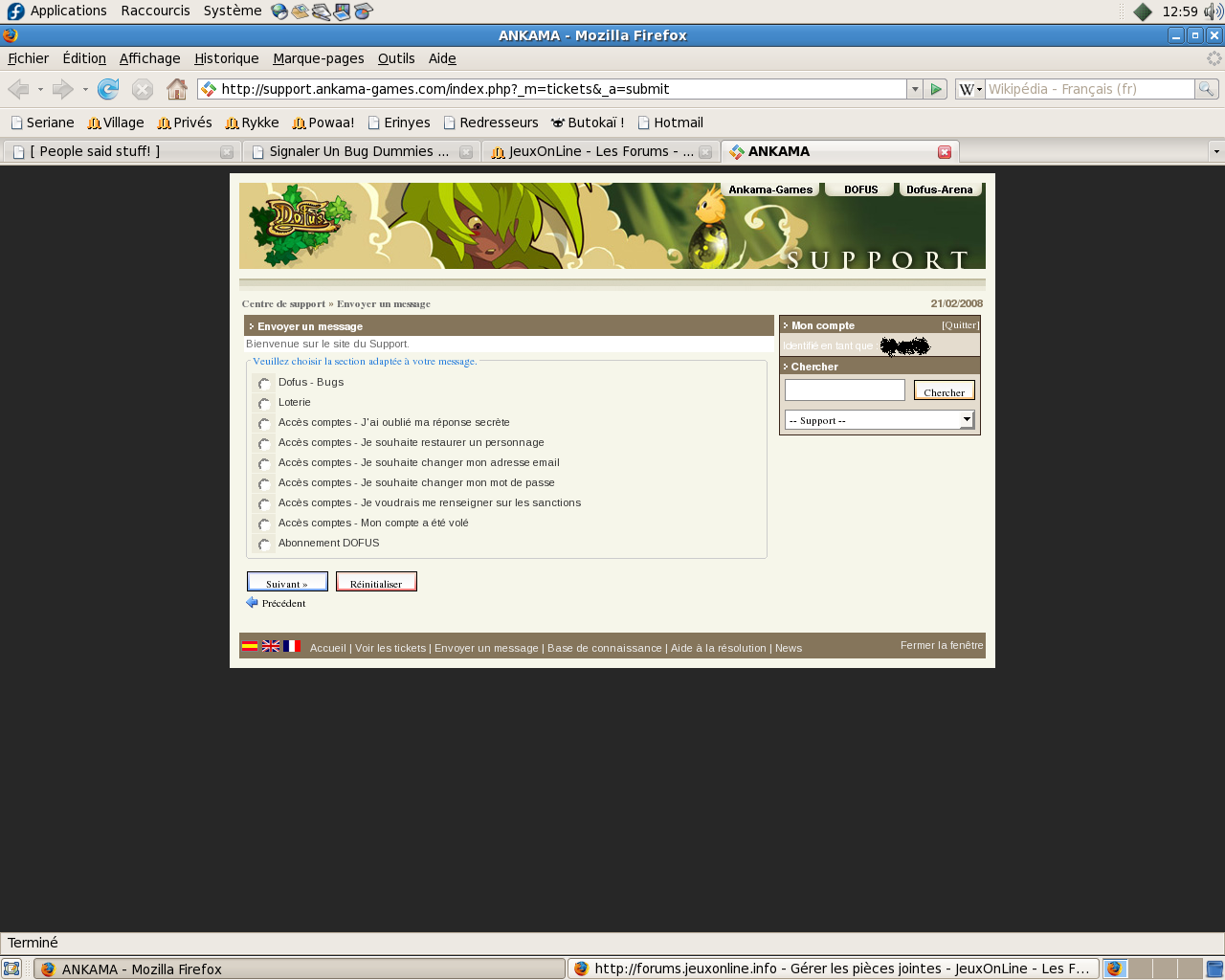The width and height of the screenshot is (1225, 980).
Task: Select changer mon mot de passe option
Action: coord(264,483)
